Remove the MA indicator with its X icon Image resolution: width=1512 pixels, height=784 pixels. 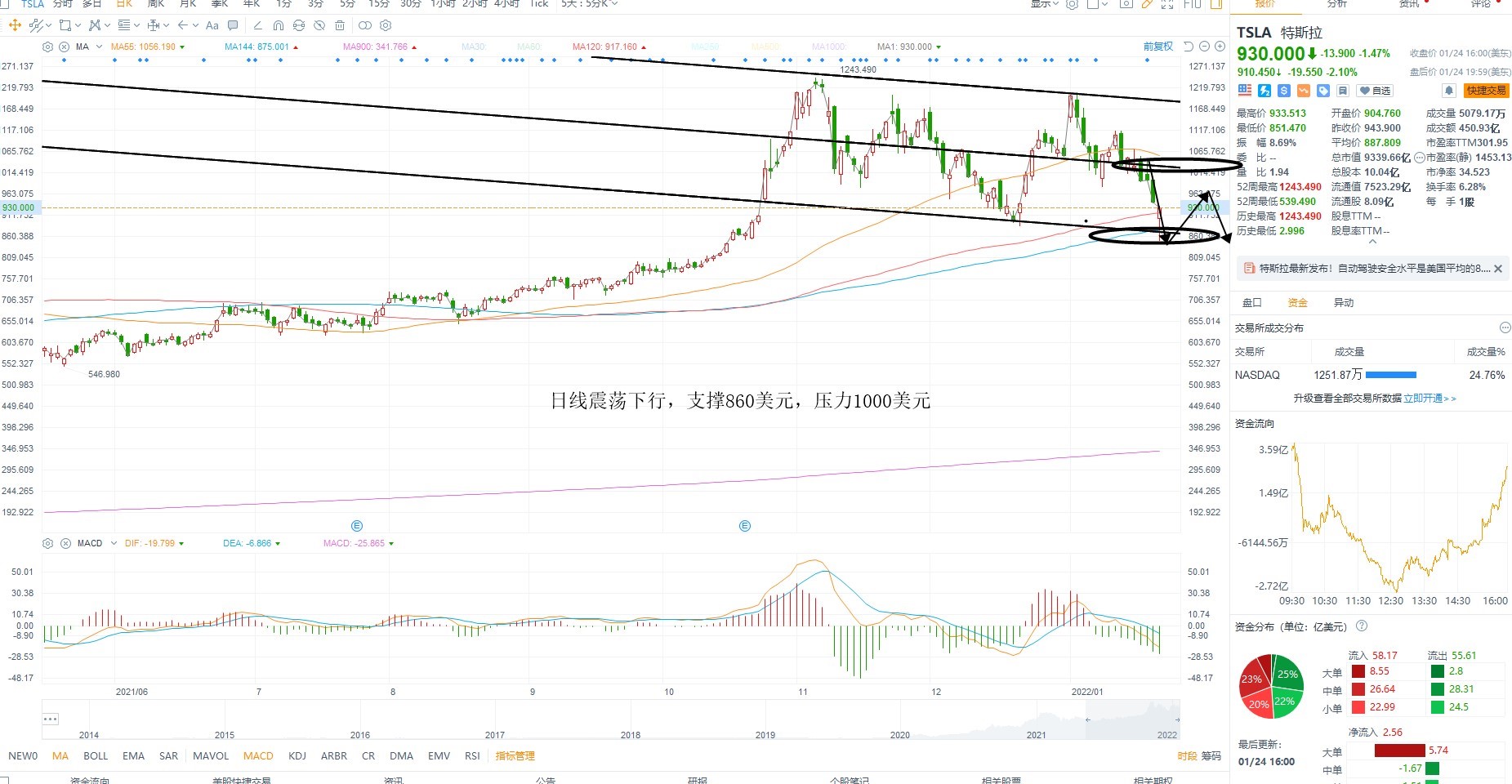tap(64, 47)
